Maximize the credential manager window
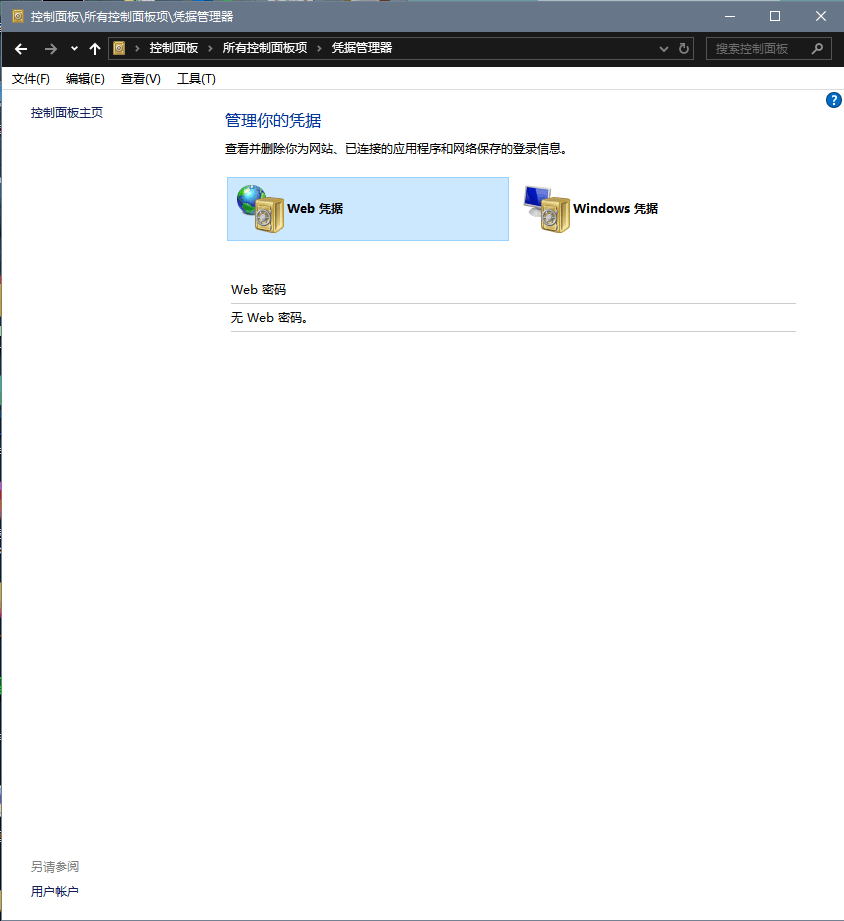 click(775, 16)
